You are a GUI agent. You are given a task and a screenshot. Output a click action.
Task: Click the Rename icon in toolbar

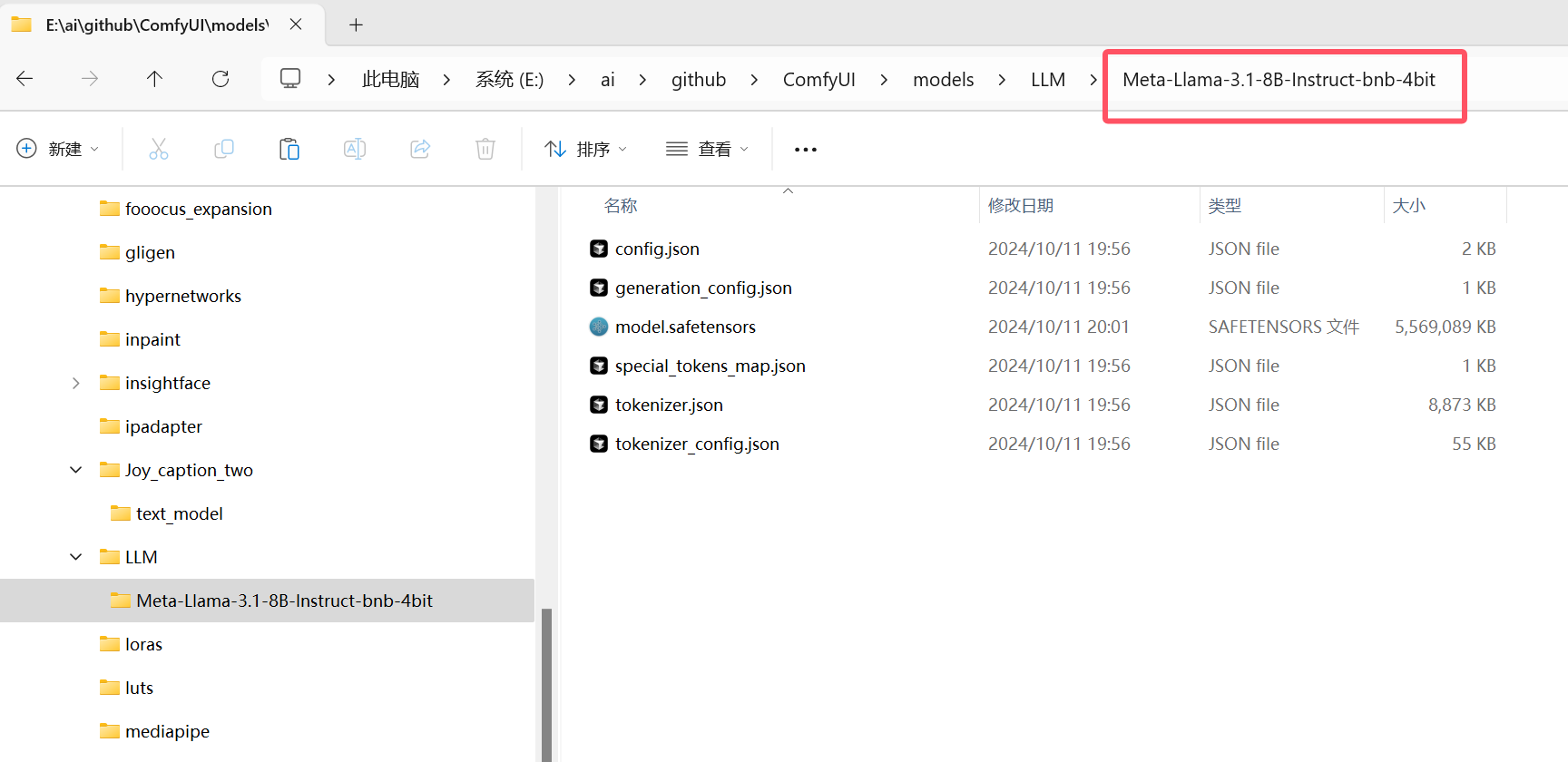(x=355, y=150)
